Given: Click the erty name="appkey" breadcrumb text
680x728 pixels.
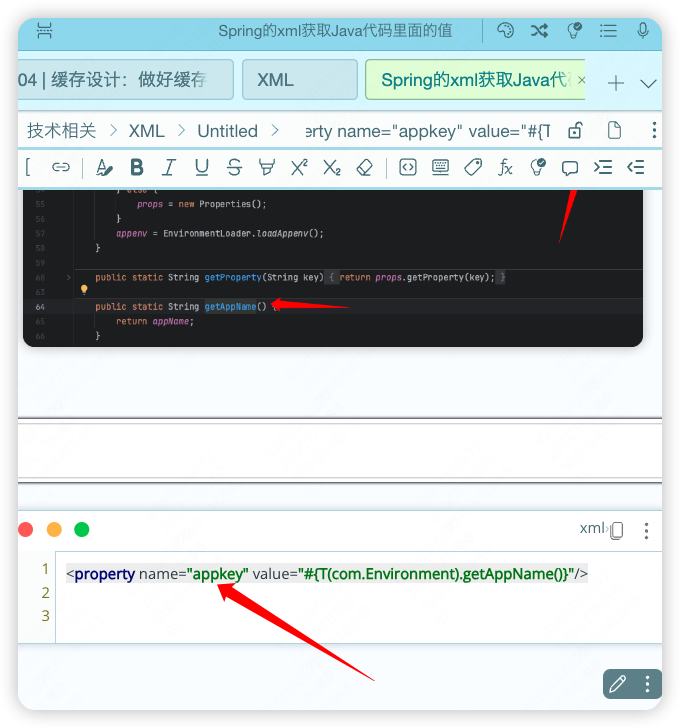Looking at the screenshot, I should tap(427, 131).
